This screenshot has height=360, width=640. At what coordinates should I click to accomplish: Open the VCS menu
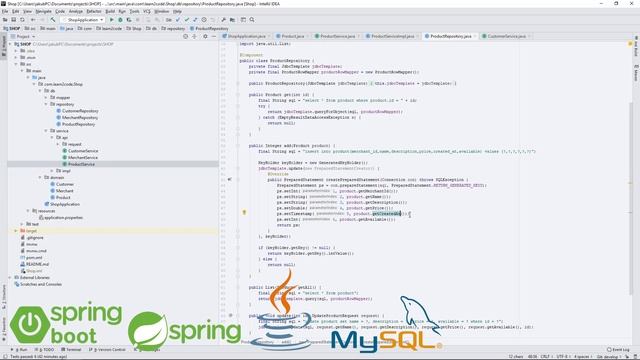(x=147, y=11)
